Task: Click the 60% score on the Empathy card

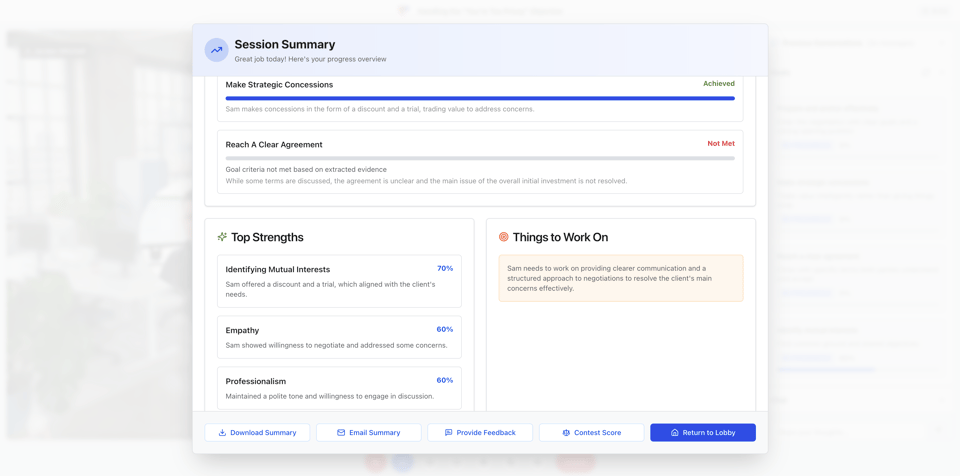Action: [x=445, y=330]
